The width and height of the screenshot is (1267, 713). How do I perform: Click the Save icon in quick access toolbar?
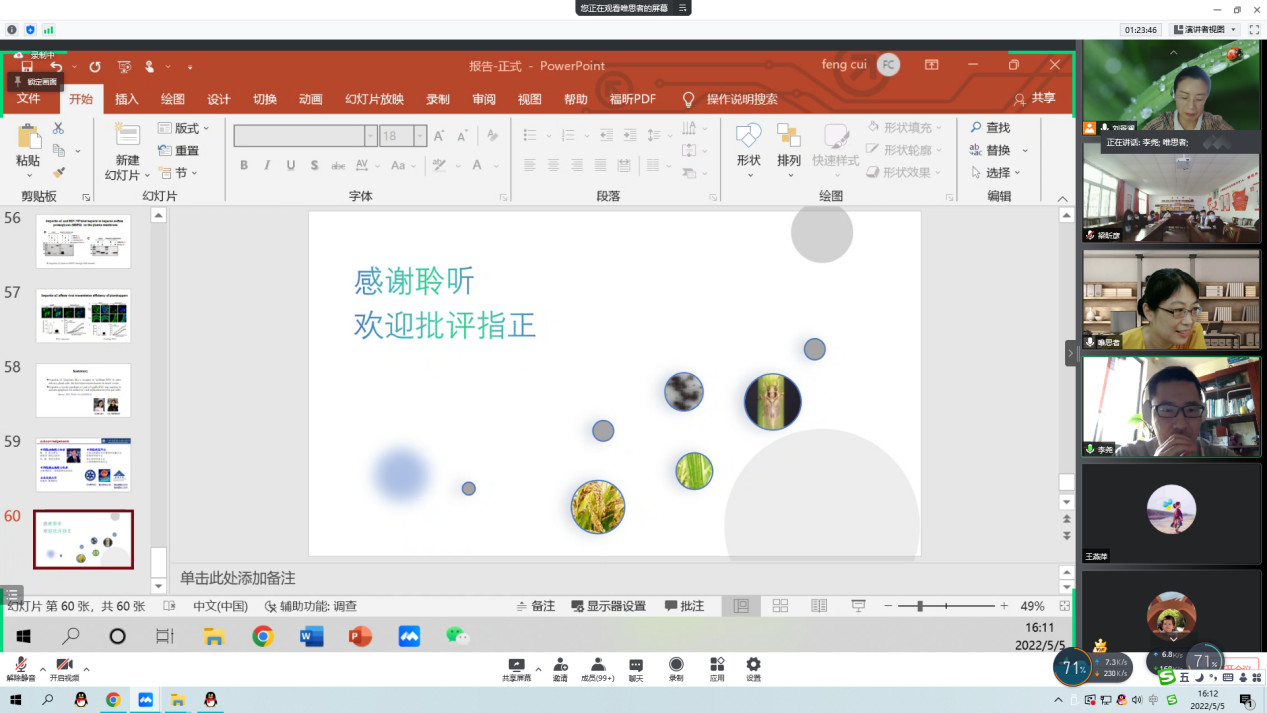[27, 67]
